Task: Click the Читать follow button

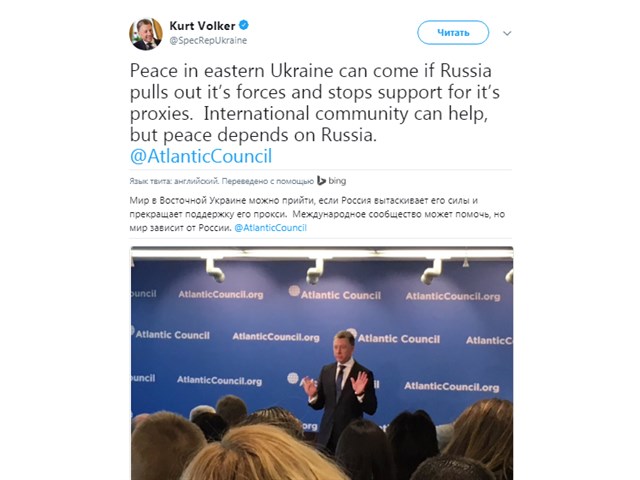Action: pos(453,32)
